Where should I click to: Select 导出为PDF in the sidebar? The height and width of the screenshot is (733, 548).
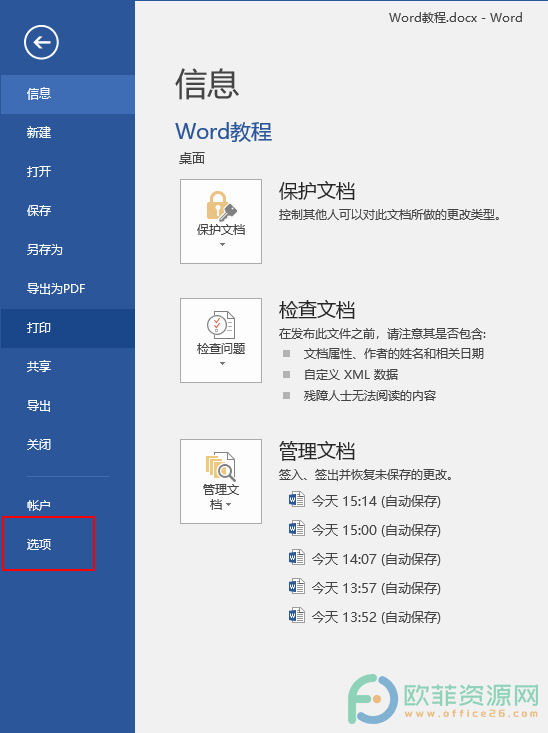68,288
